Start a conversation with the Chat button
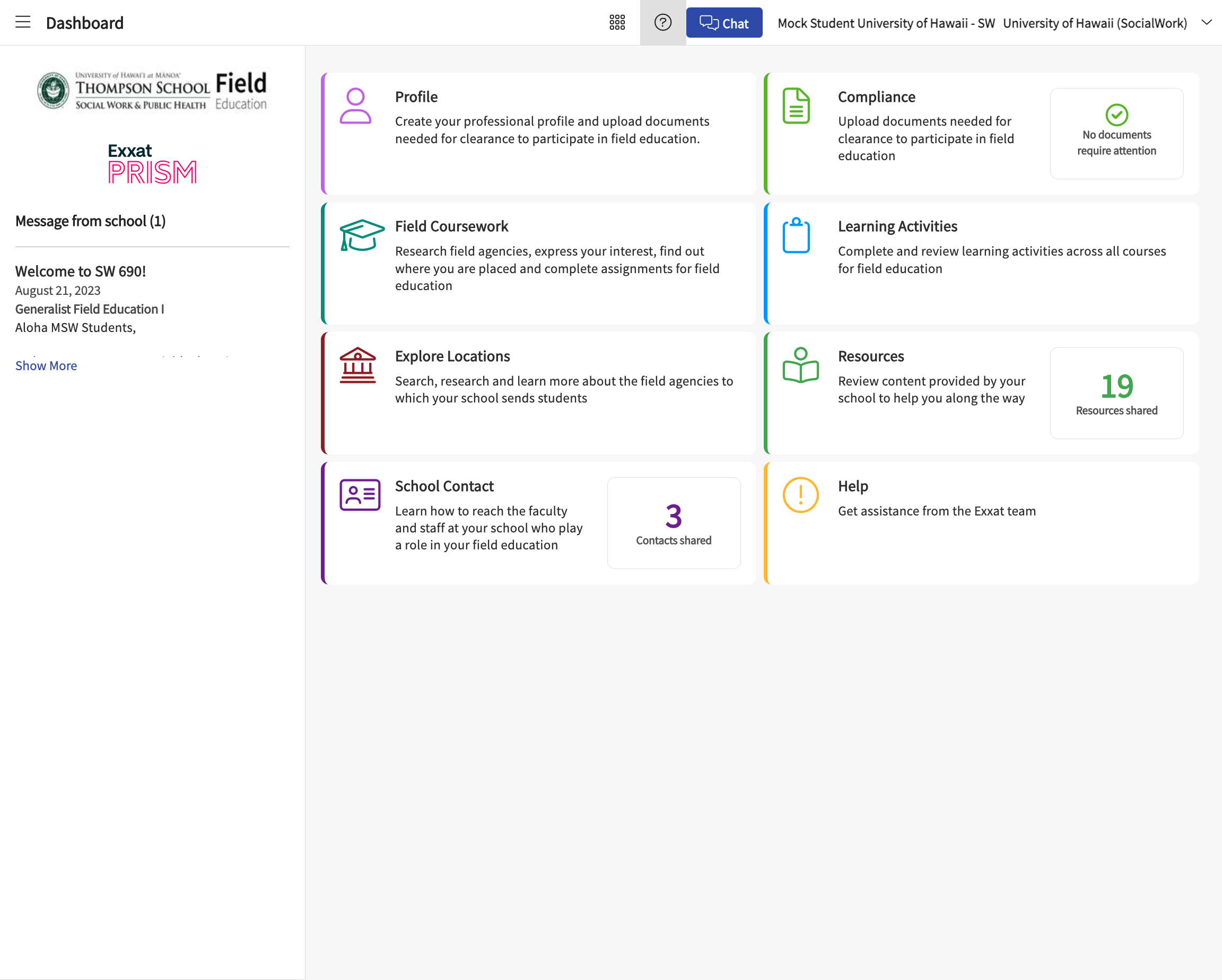This screenshot has height=980, width=1222. point(724,23)
